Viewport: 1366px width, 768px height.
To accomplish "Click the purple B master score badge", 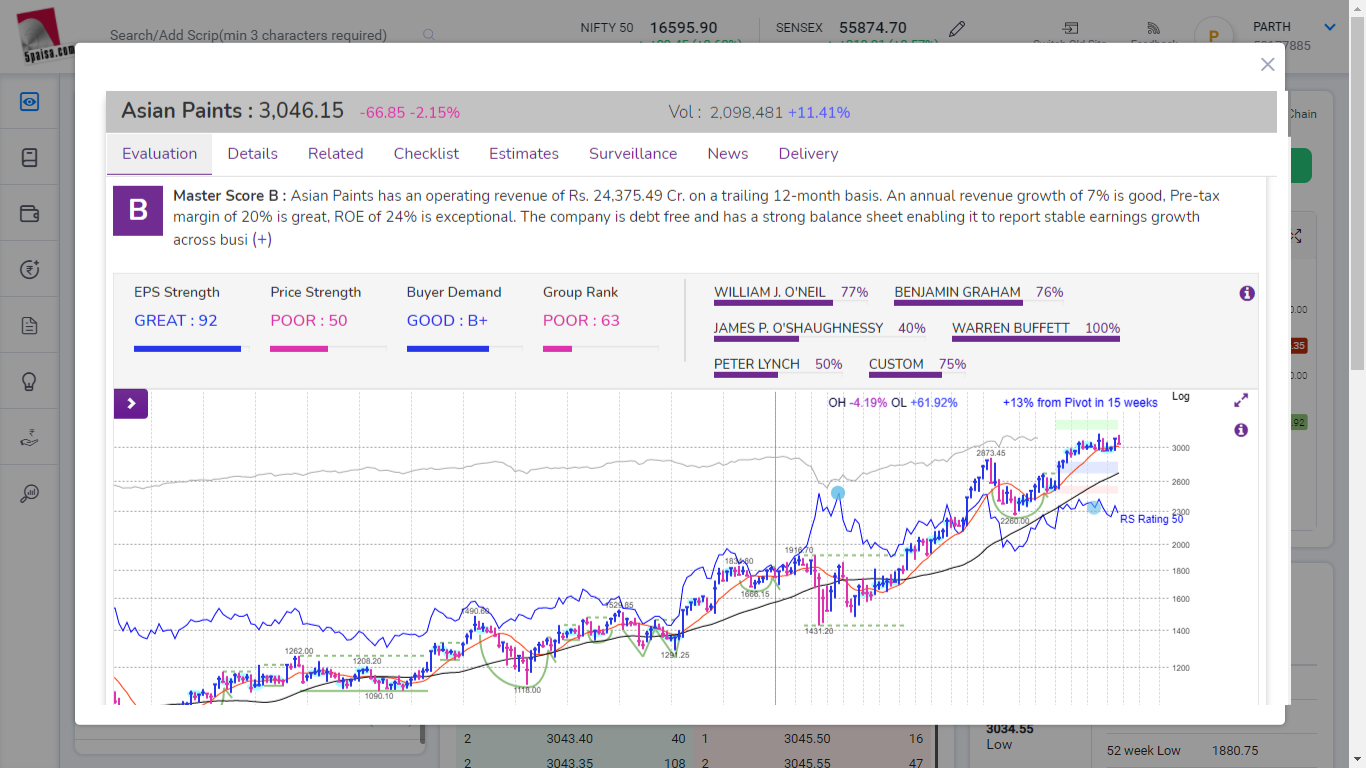I will point(138,210).
